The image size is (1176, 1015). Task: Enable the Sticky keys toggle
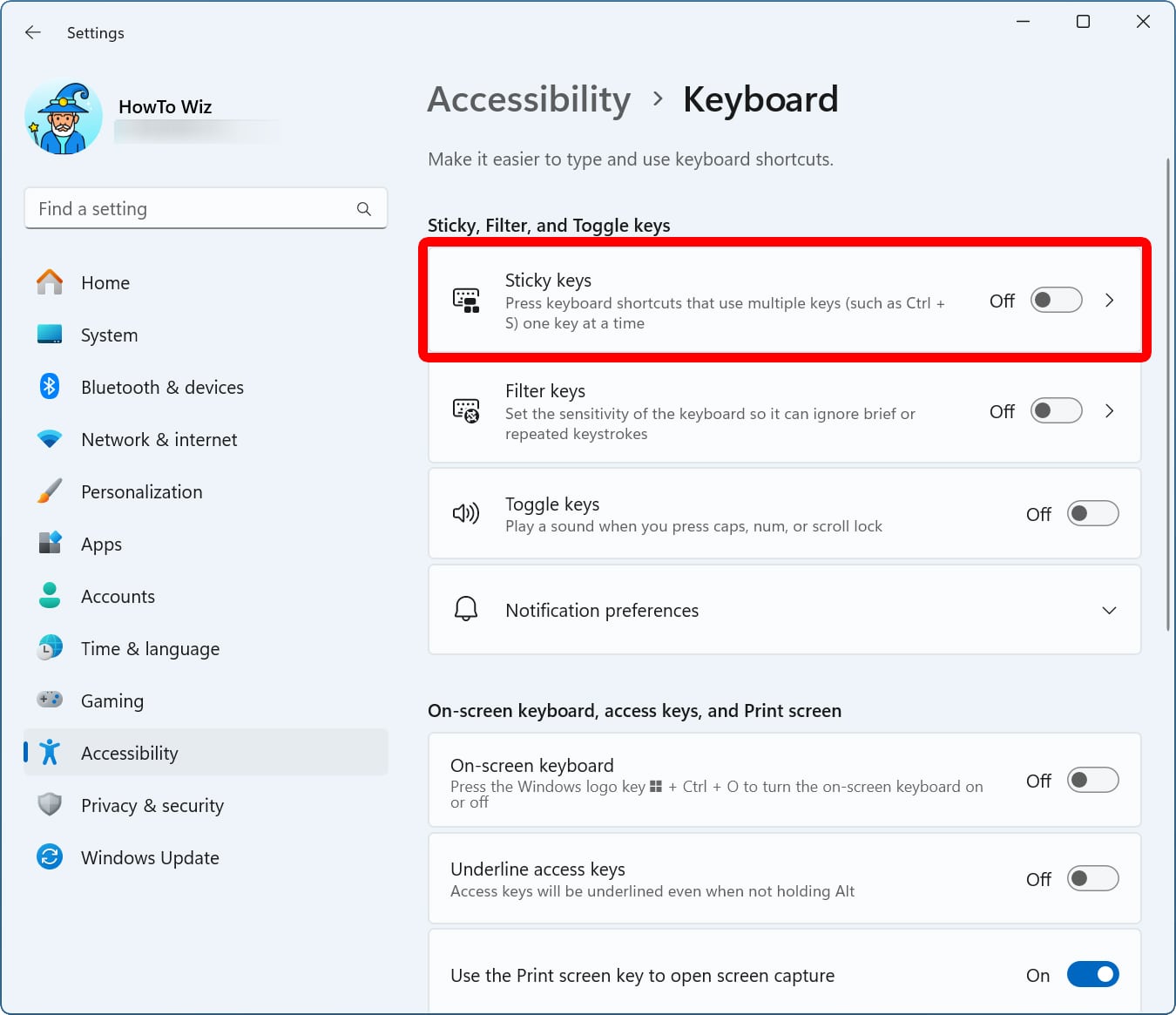1056,300
